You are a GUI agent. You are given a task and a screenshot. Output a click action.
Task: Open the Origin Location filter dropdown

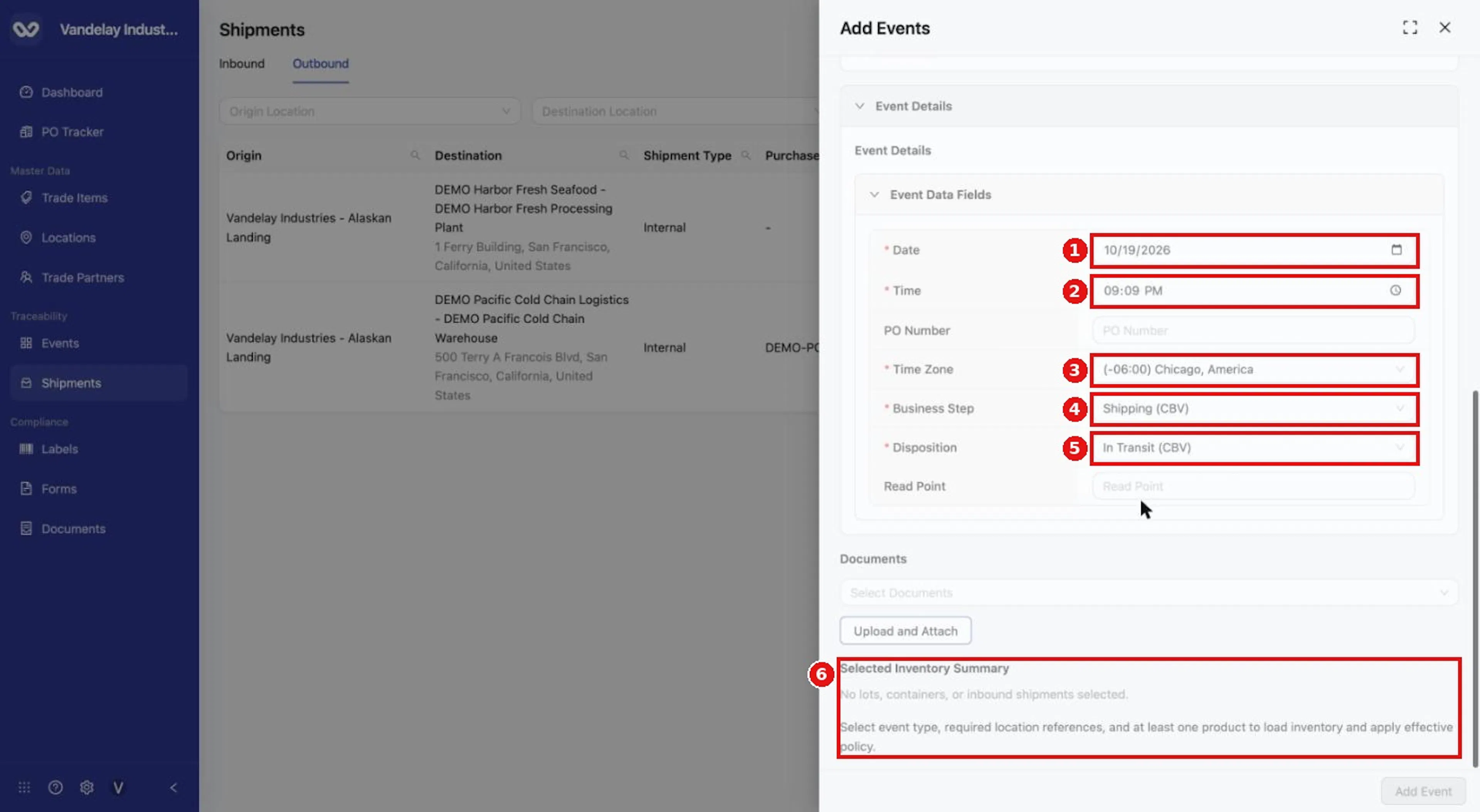[x=370, y=111]
